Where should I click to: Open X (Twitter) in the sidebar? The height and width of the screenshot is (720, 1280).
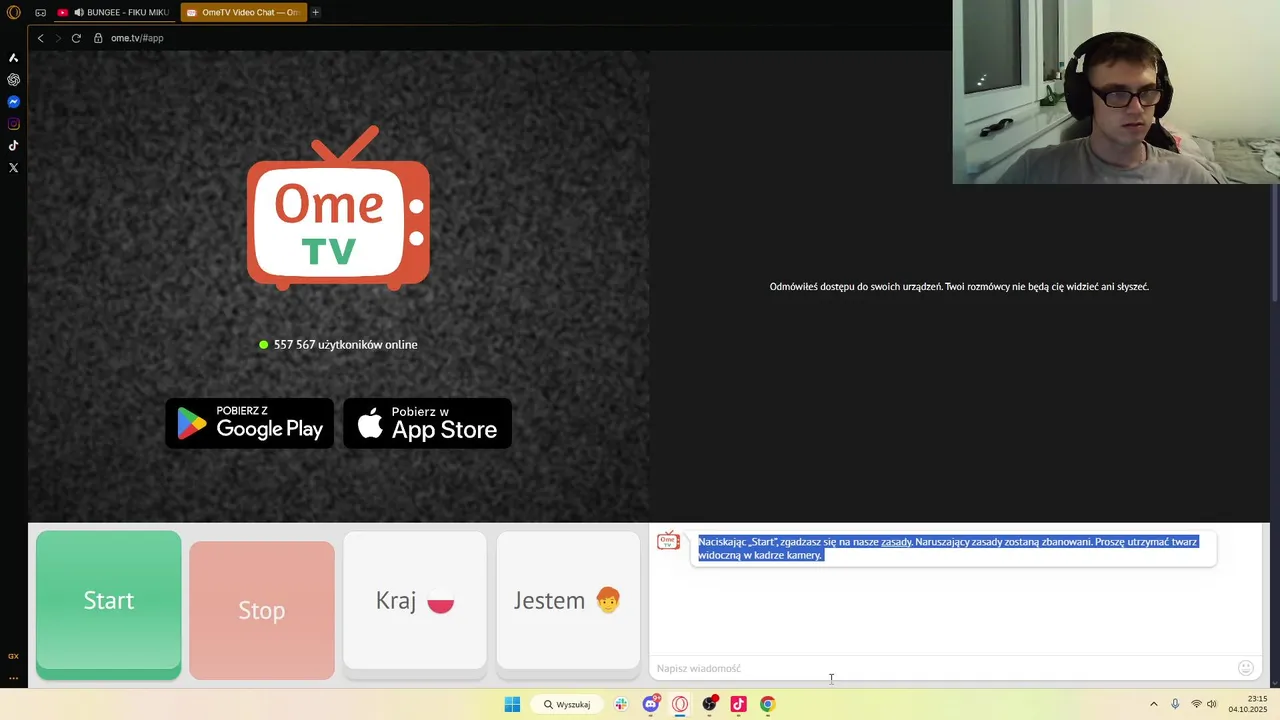[13, 168]
